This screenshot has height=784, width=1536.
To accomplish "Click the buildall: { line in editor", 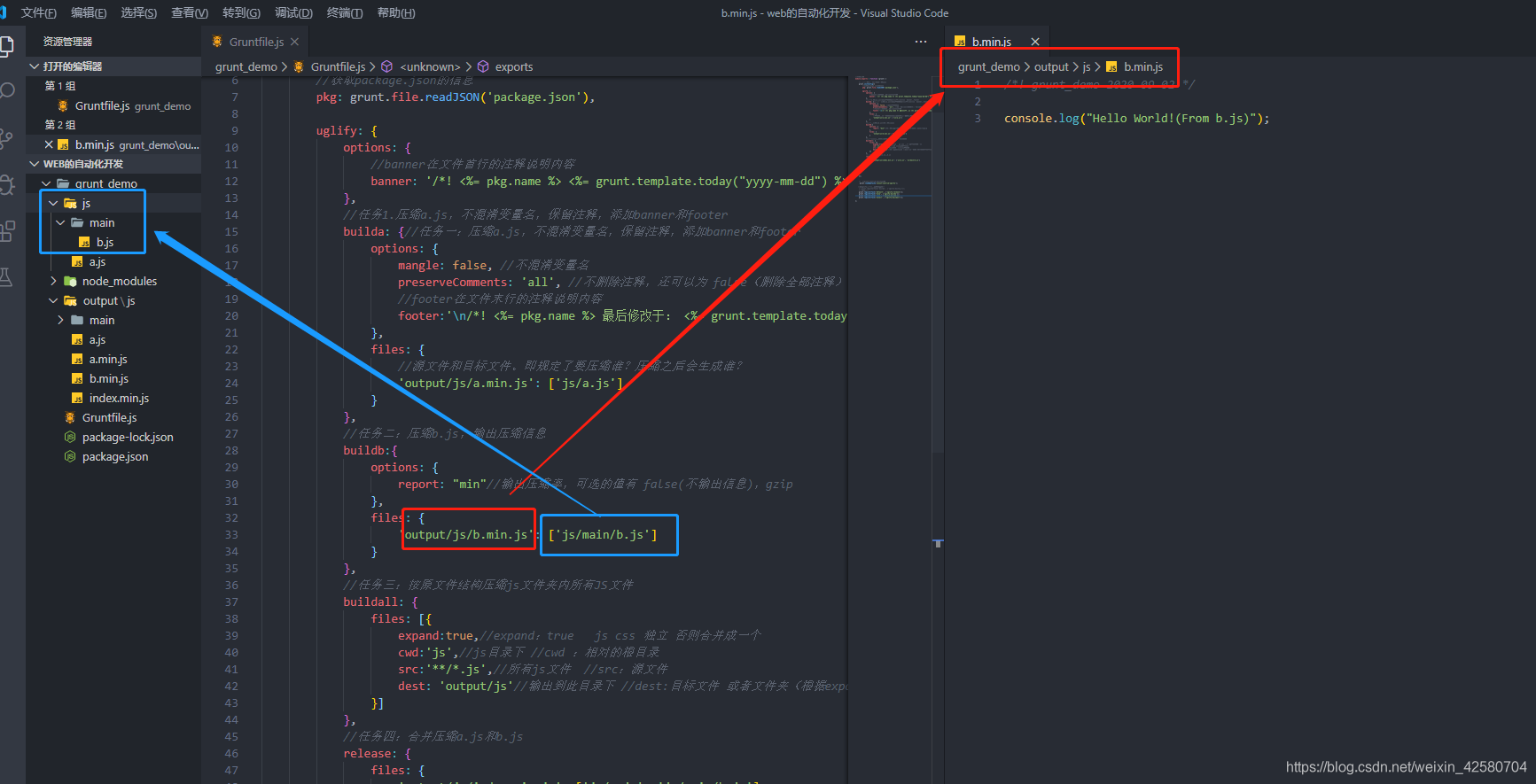I will (380, 602).
